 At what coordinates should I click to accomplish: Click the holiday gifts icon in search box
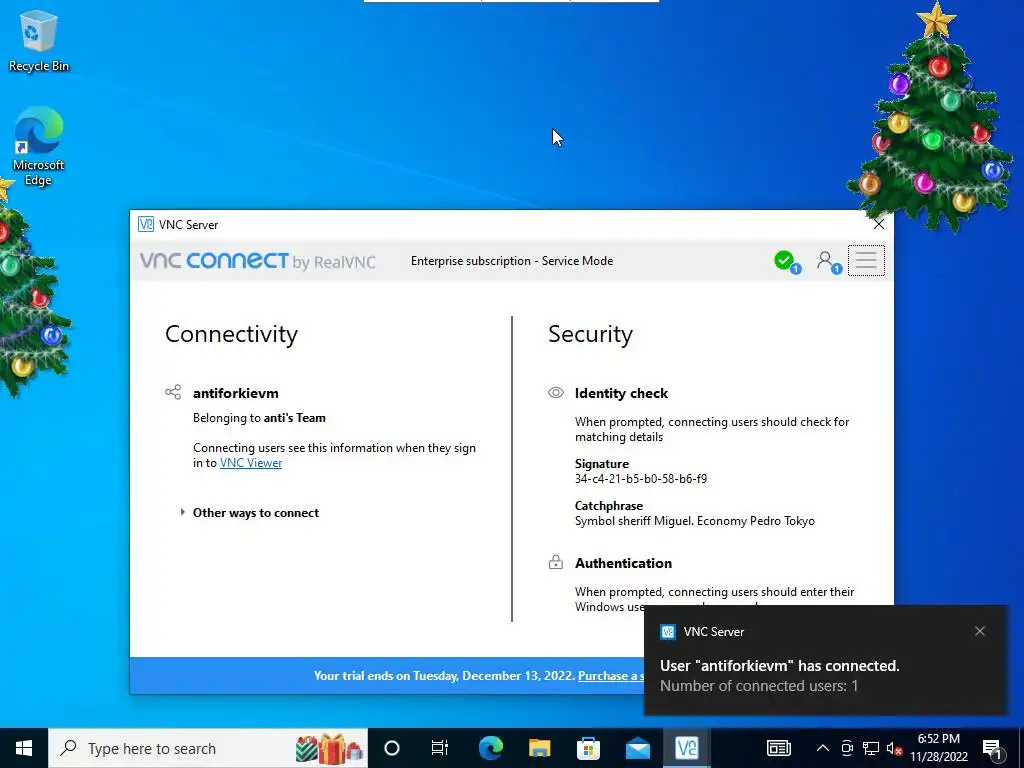[x=329, y=748]
